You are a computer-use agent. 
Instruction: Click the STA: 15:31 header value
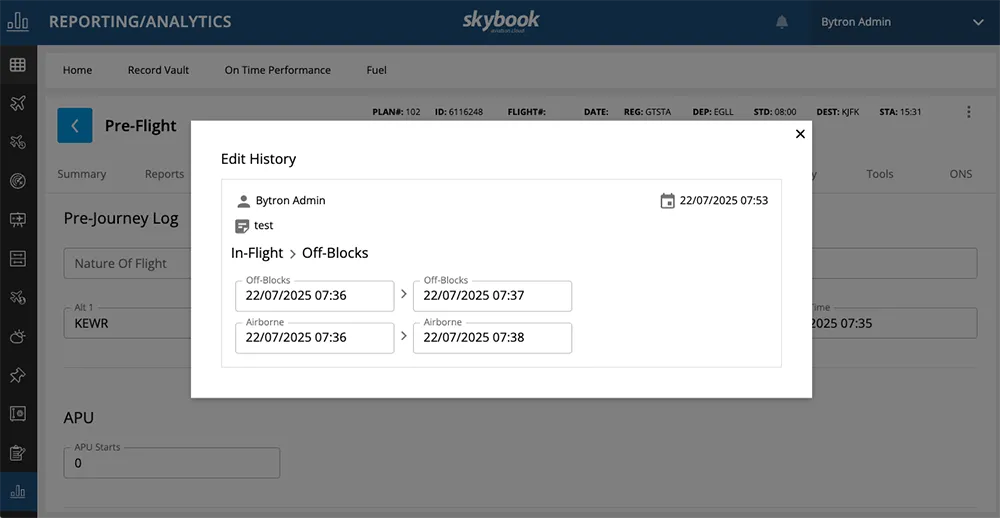900,112
